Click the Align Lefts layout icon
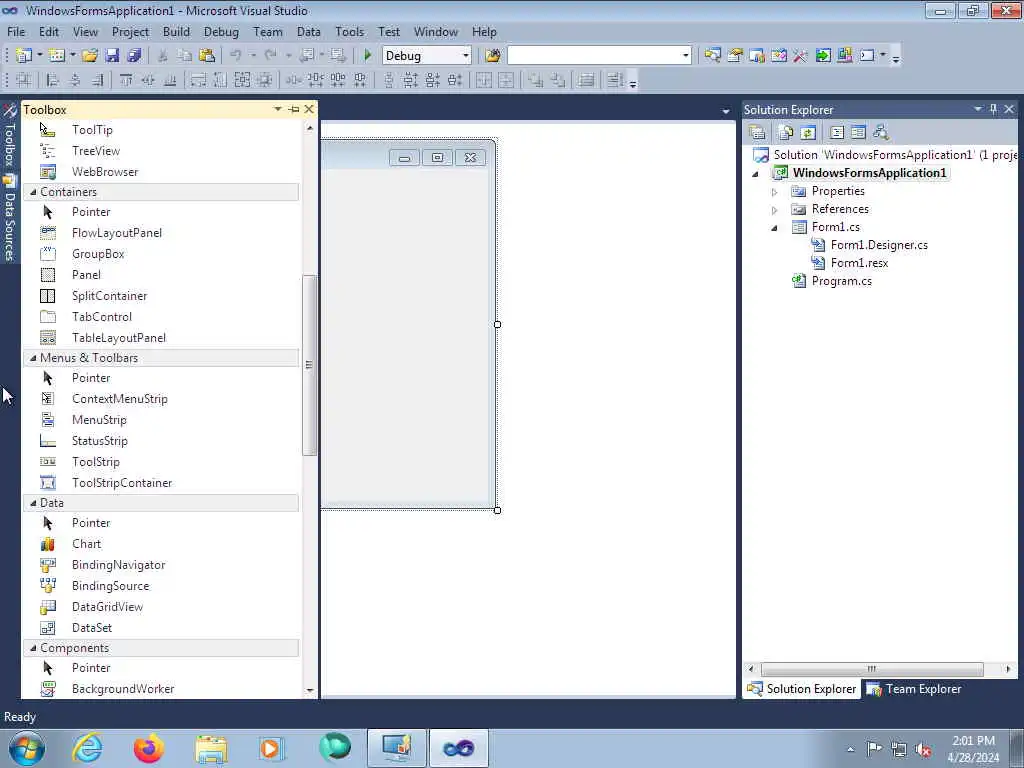The image size is (1024, 768). point(53,80)
